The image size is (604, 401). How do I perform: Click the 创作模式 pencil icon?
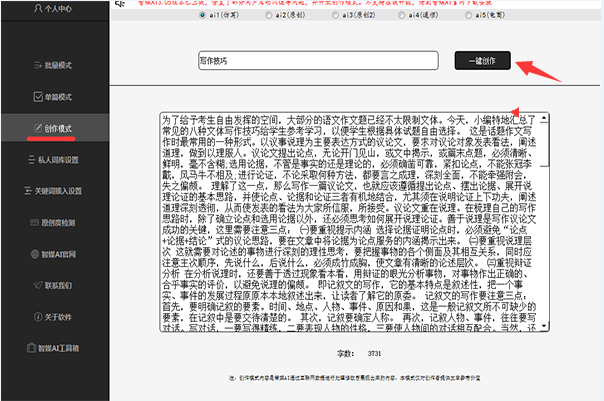point(38,128)
